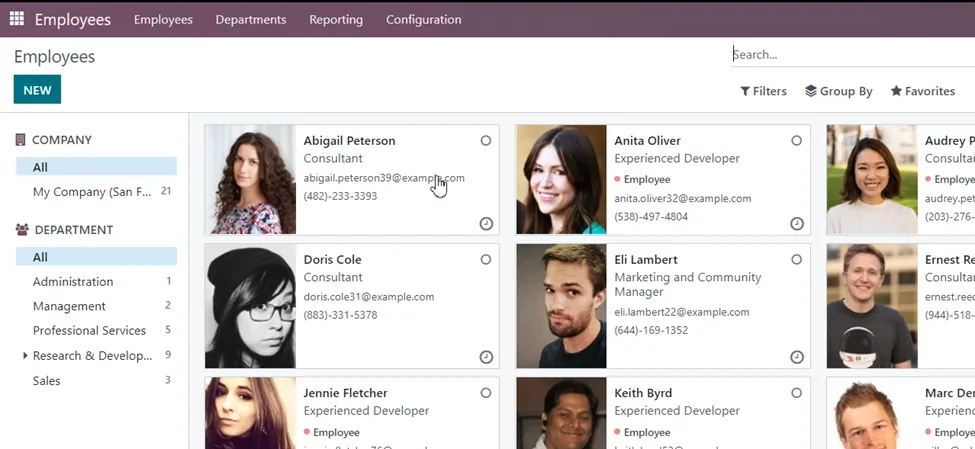Click the Employees breadcrumb page heading

55,57
